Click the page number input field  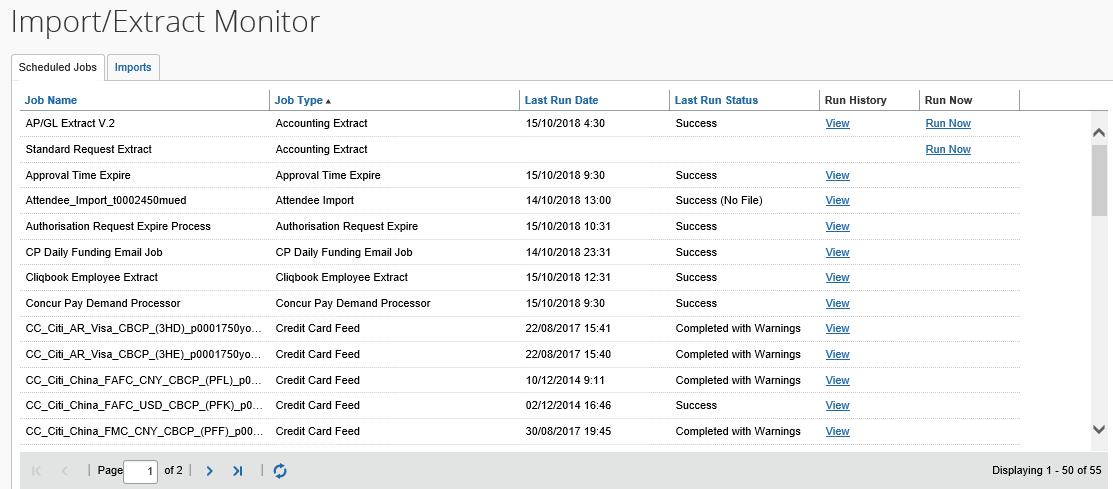[140, 470]
